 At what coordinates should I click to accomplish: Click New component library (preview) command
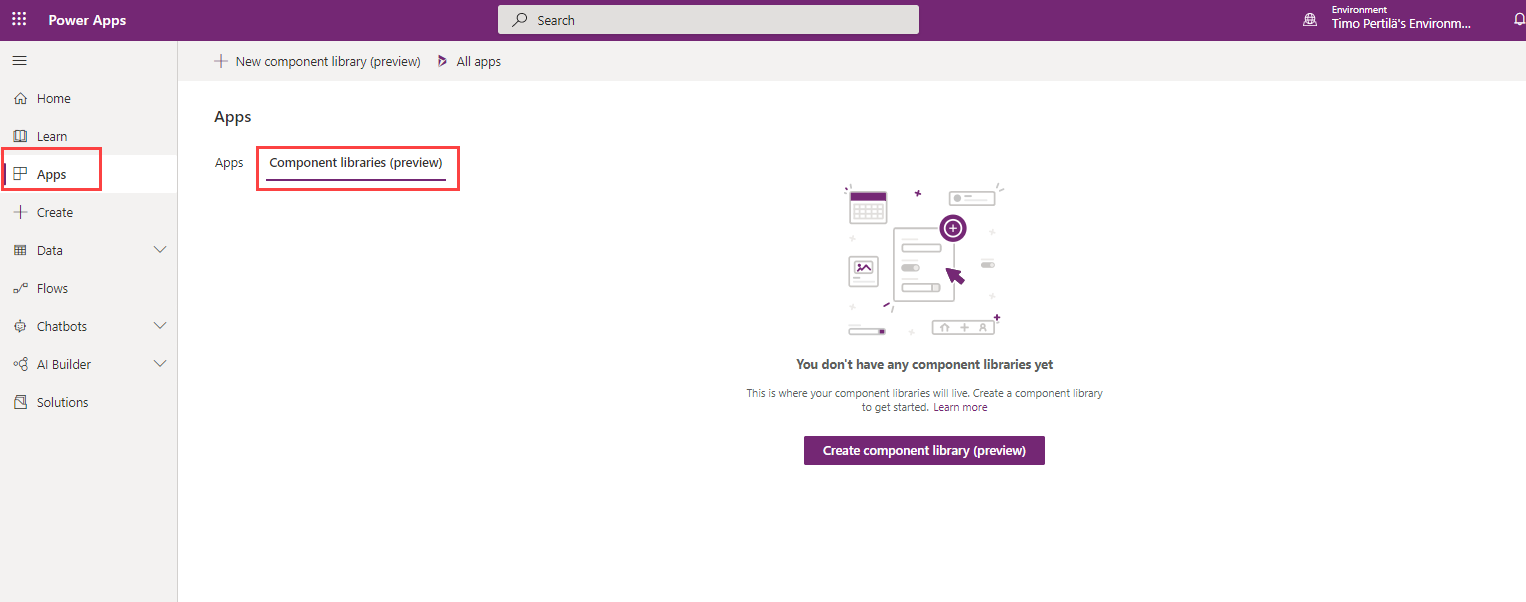(317, 62)
